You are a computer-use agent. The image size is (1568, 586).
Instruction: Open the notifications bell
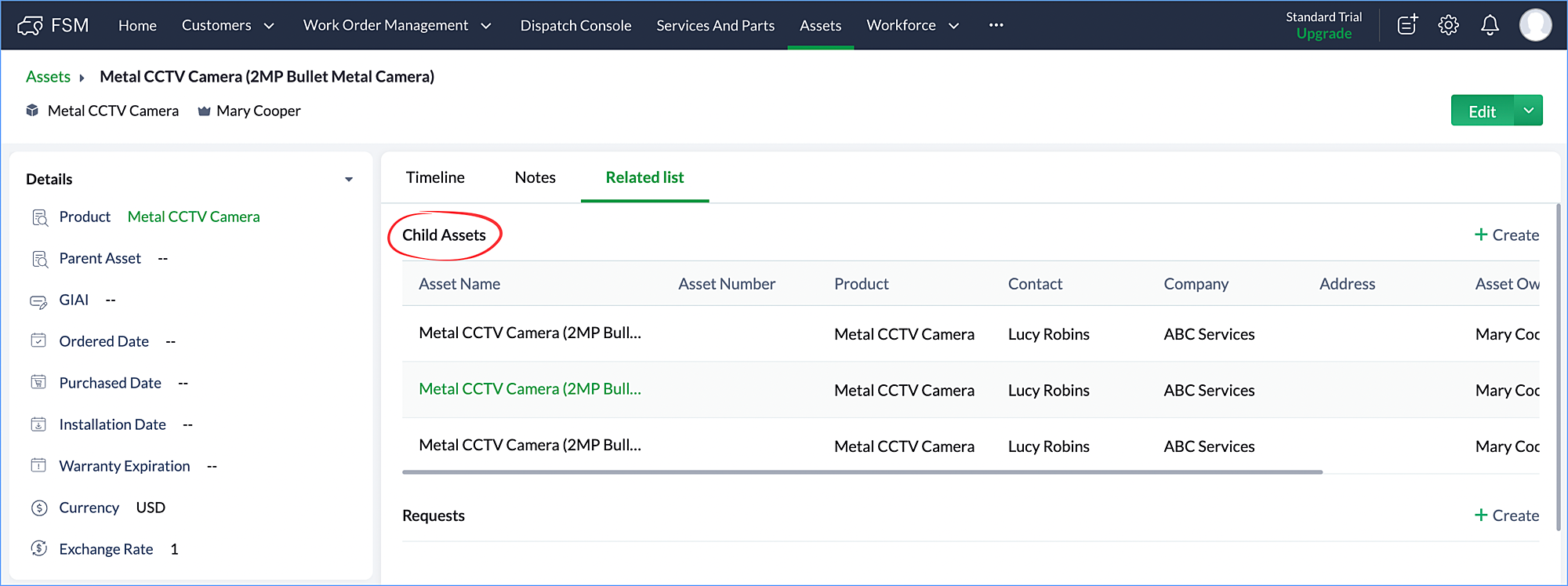click(x=1490, y=25)
